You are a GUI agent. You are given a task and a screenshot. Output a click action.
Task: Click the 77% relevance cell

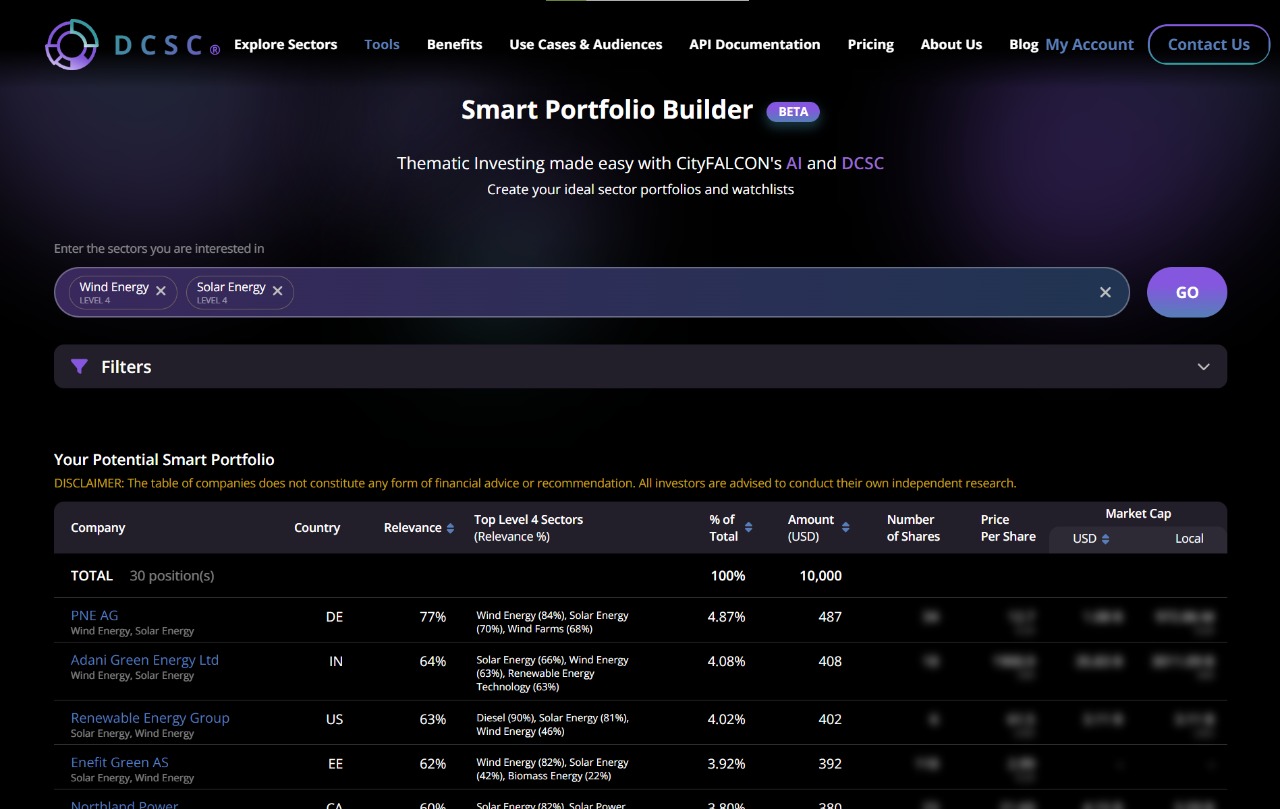point(433,617)
